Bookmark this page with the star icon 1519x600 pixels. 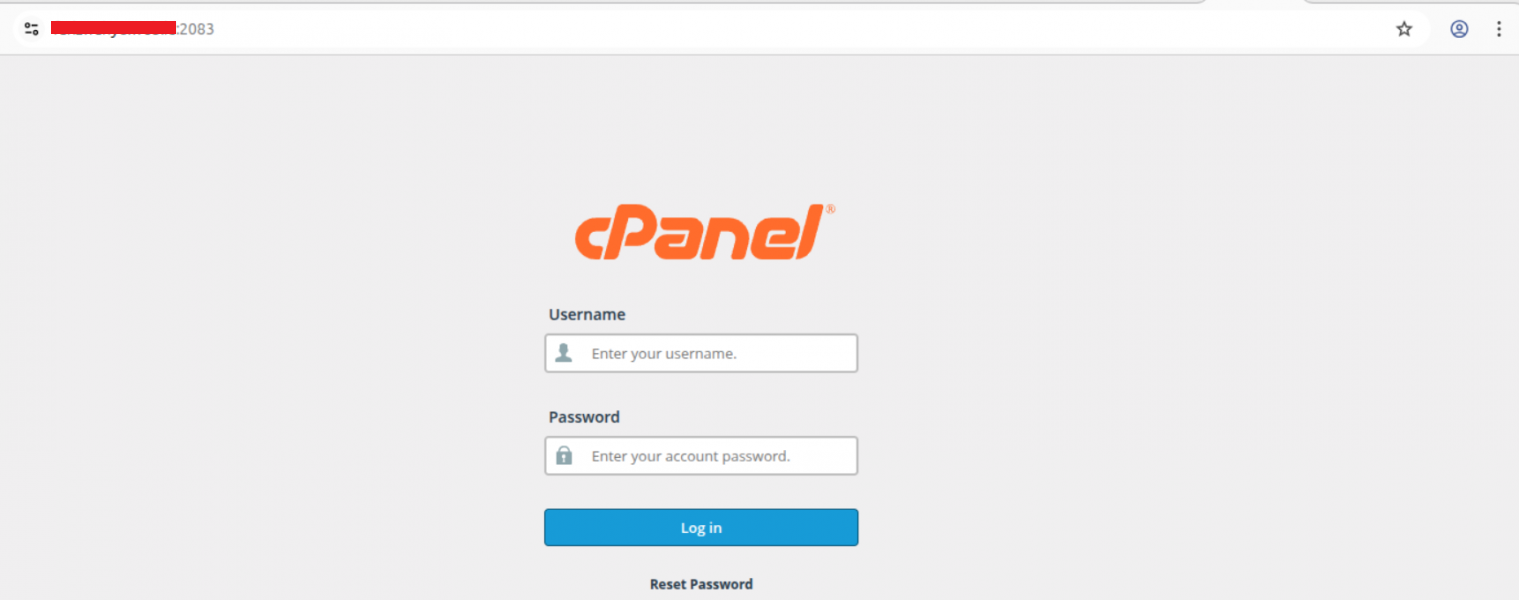coord(1404,29)
